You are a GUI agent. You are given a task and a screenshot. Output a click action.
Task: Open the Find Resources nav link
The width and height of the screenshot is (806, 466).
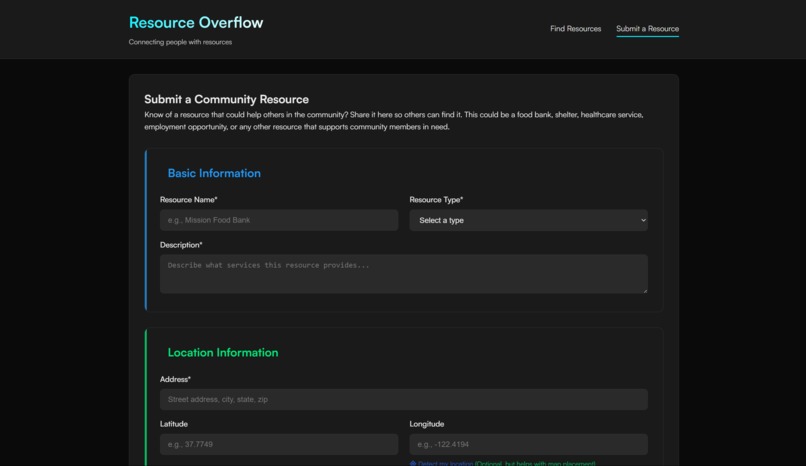tap(575, 29)
